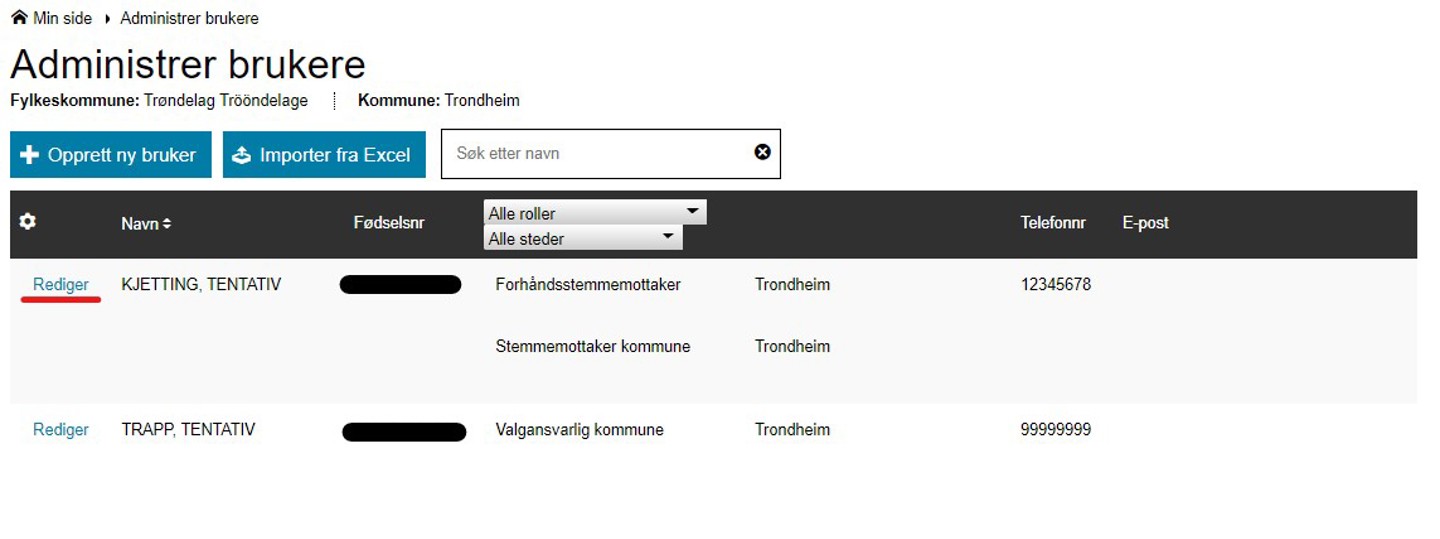1440x539 pixels.
Task: Clear the search field with the X icon
Action: 762,152
